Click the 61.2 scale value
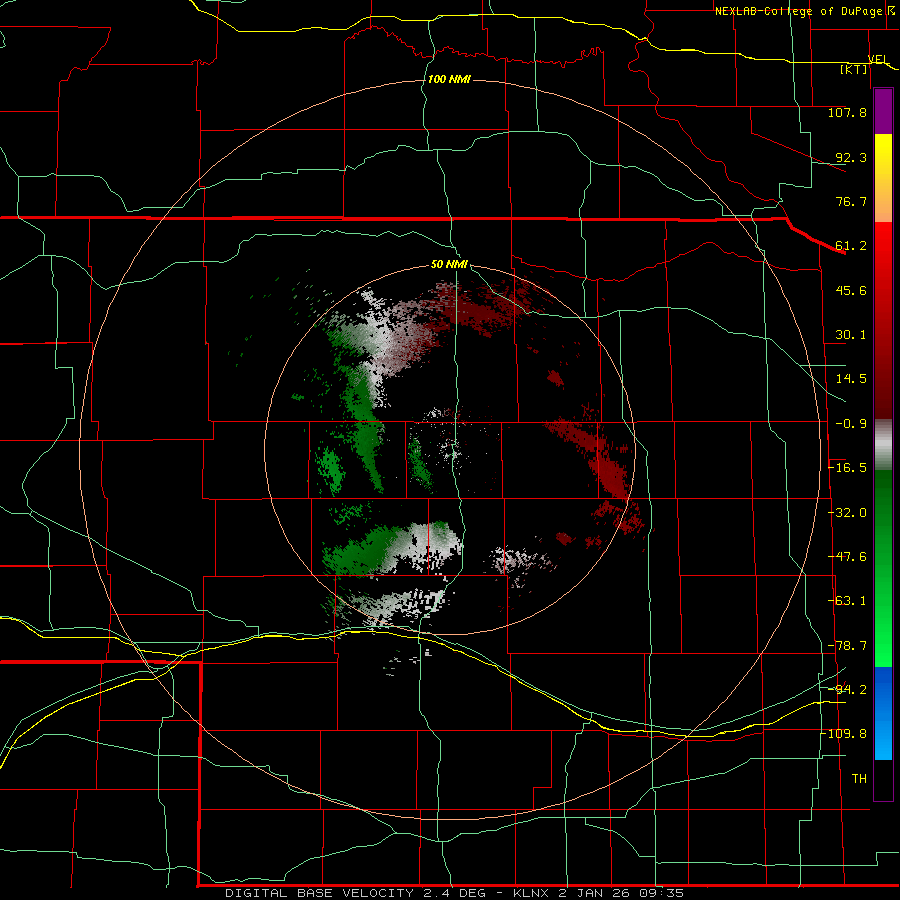 coord(851,246)
